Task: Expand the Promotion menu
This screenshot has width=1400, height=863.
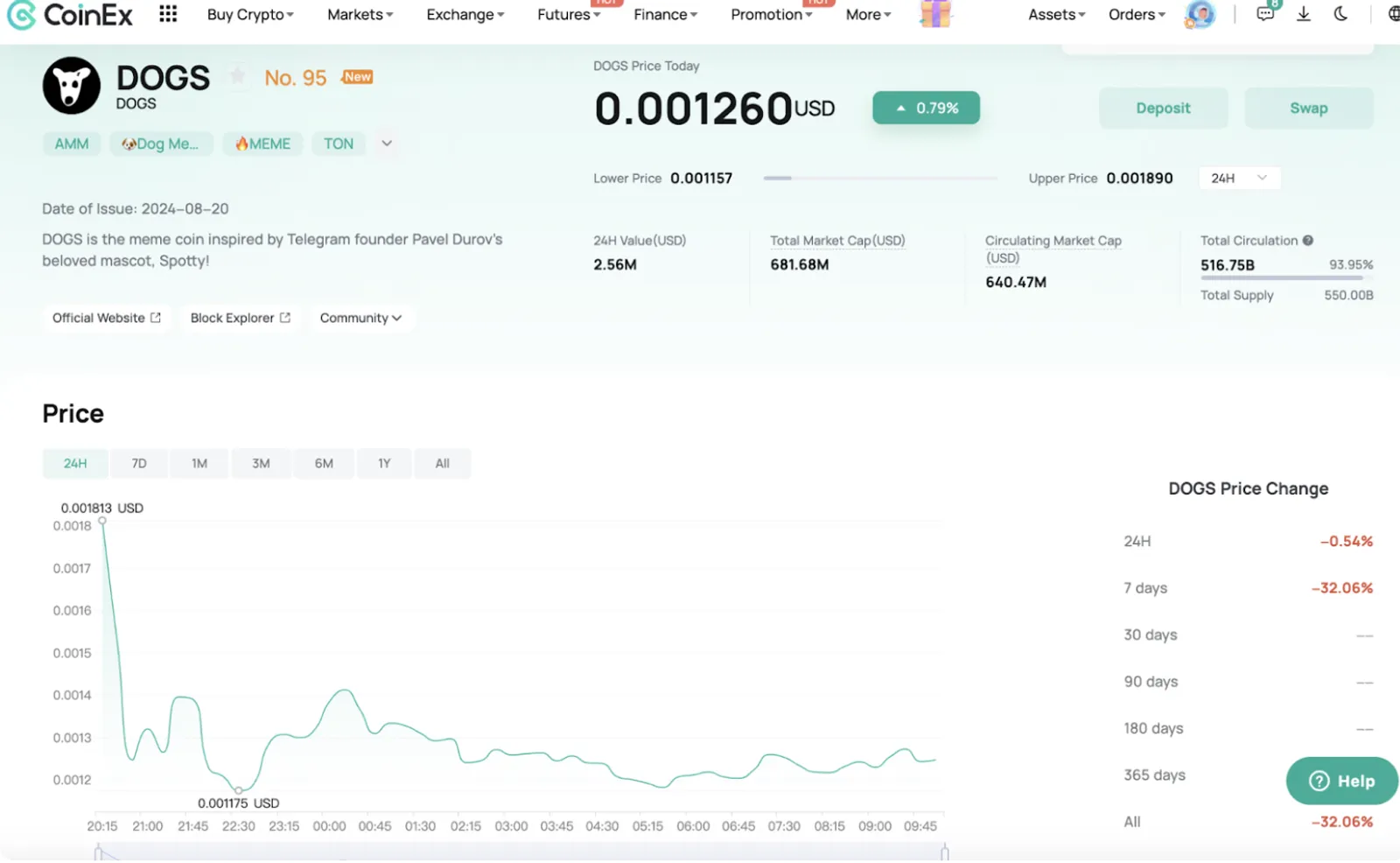Action: (x=772, y=15)
